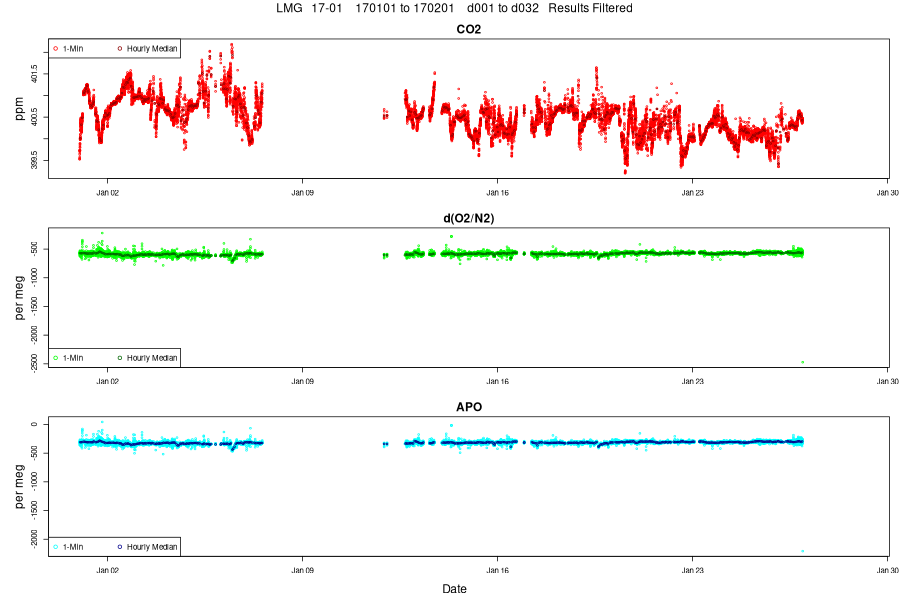Click '-1000' y-axis tick on d(O2/N2) plot
The image size is (900, 600).
pos(34,277)
